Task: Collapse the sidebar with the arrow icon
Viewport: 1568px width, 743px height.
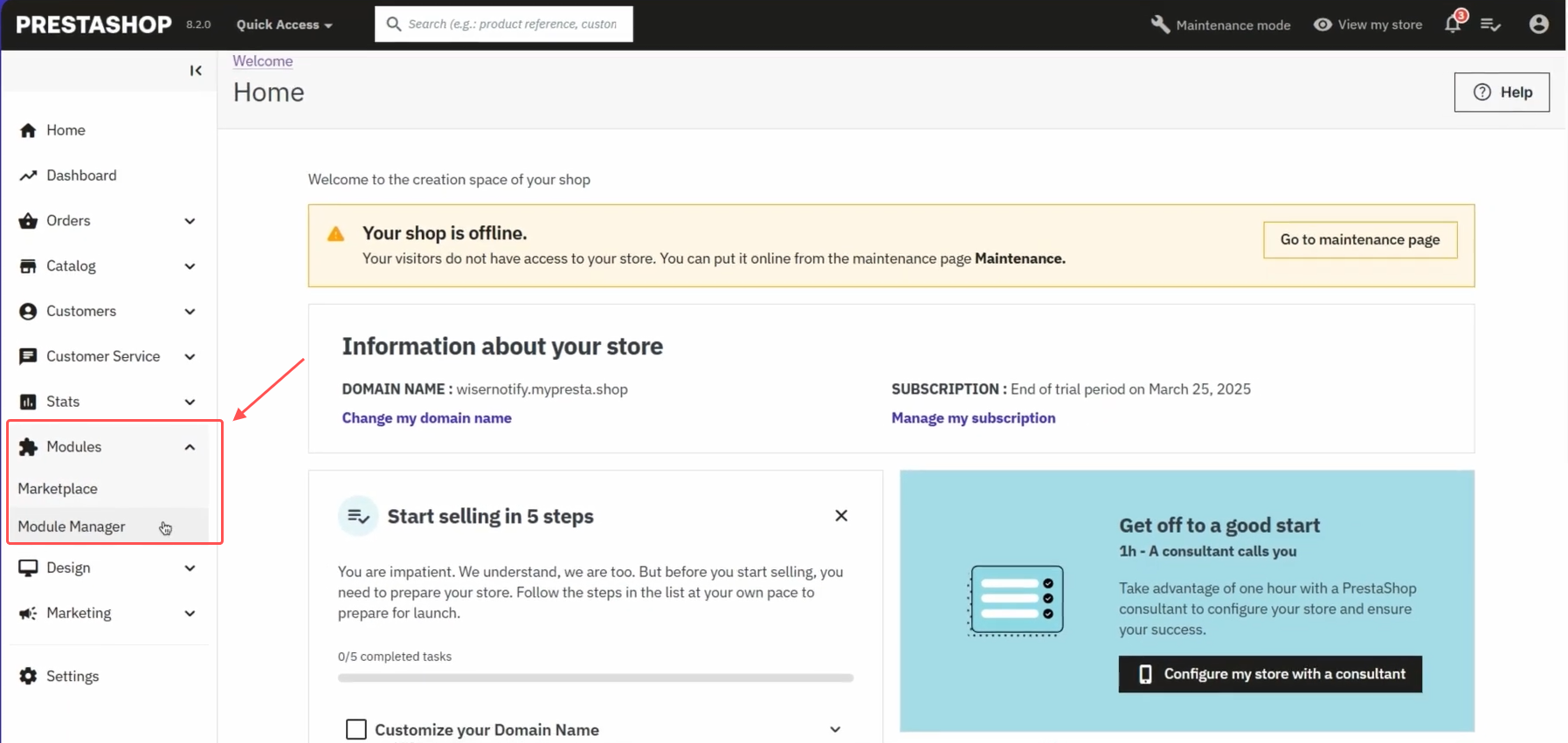Action: 196,71
